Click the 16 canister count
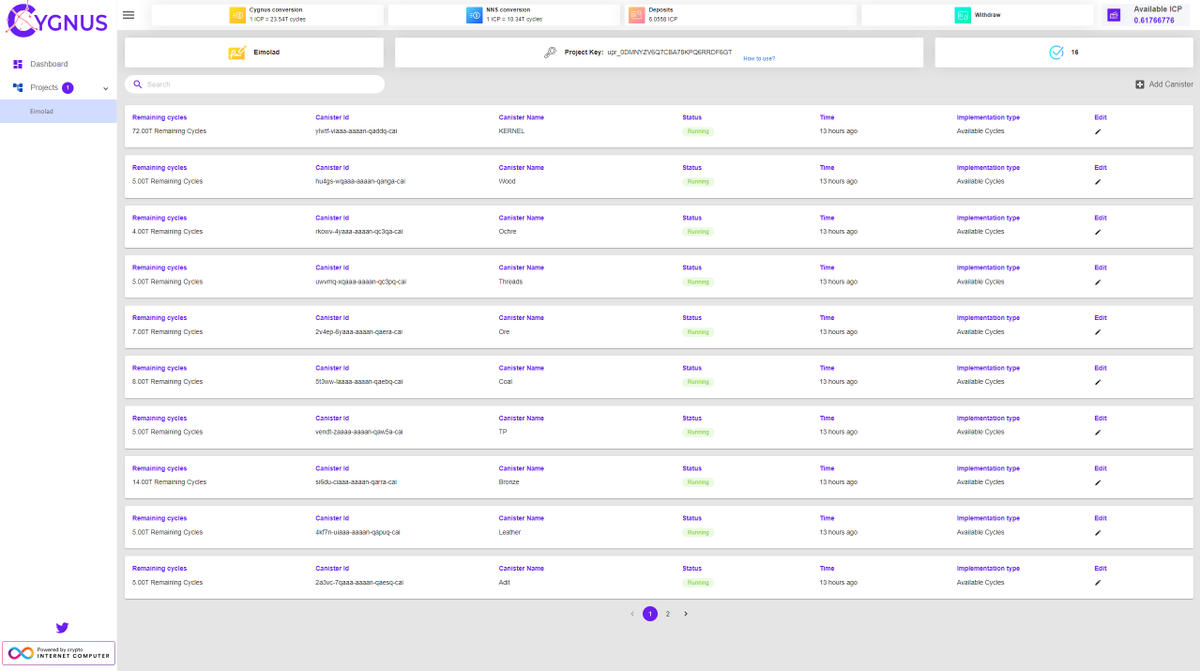Screen dimensions: 1200x671 (x=1074, y=52)
